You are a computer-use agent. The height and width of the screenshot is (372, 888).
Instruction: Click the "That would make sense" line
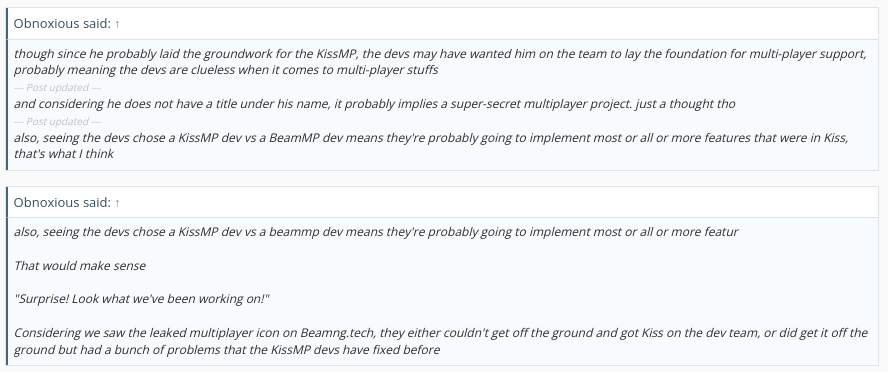pos(79,266)
